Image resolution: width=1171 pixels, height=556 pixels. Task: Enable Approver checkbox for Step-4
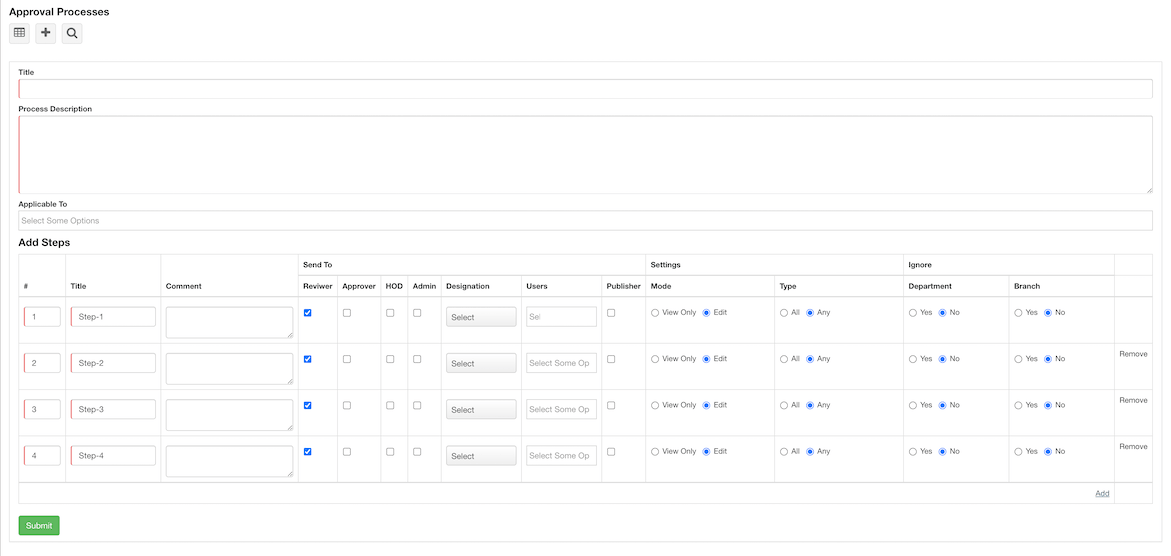click(347, 452)
